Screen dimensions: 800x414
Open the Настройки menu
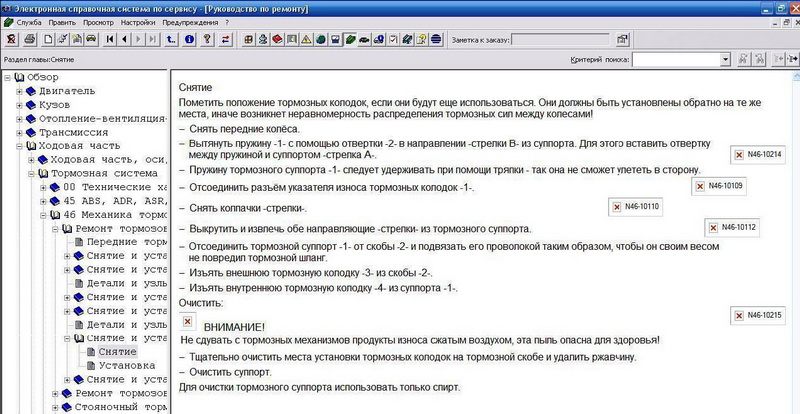138,22
